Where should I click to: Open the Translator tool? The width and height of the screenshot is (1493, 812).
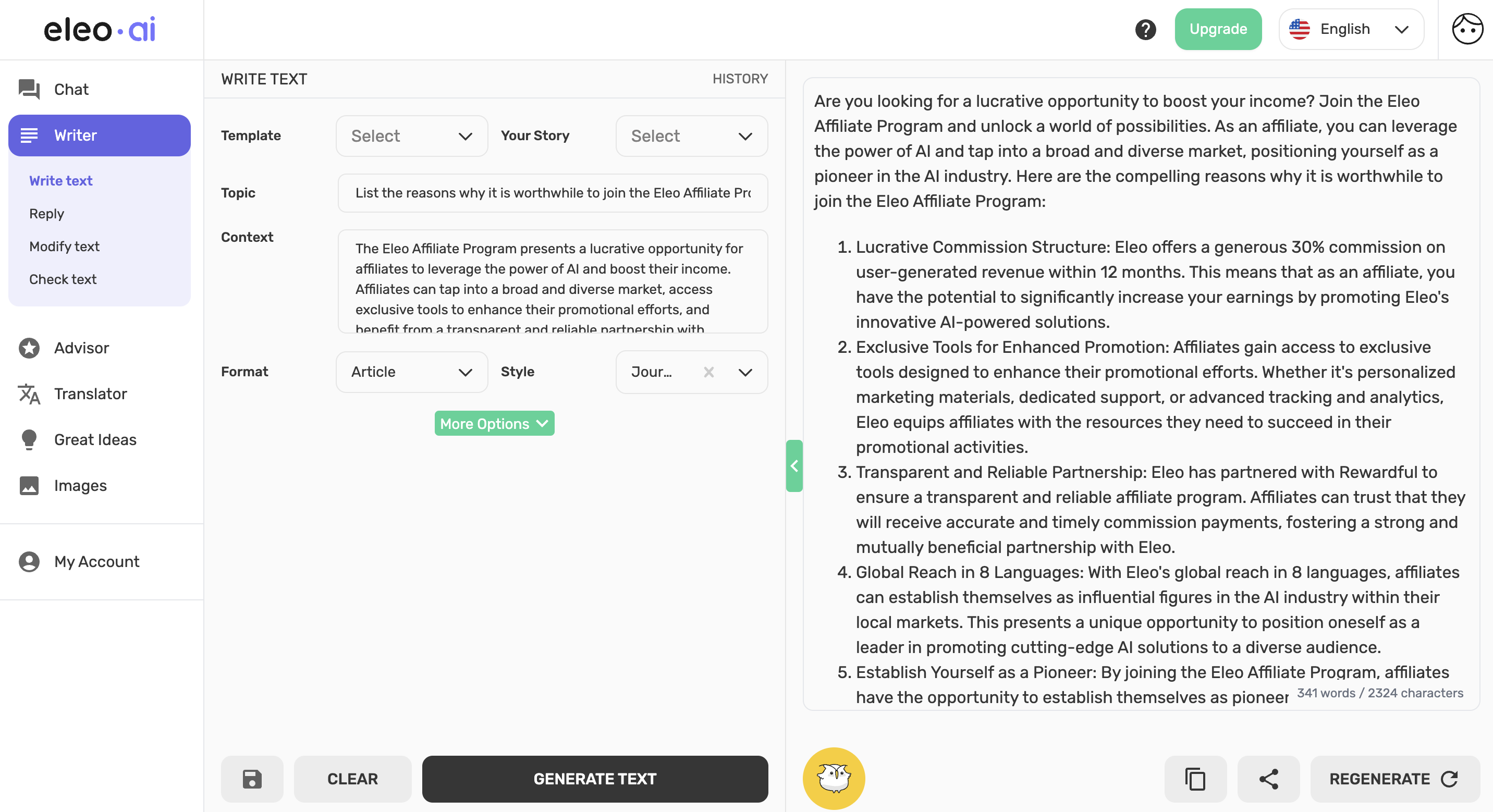tap(90, 393)
